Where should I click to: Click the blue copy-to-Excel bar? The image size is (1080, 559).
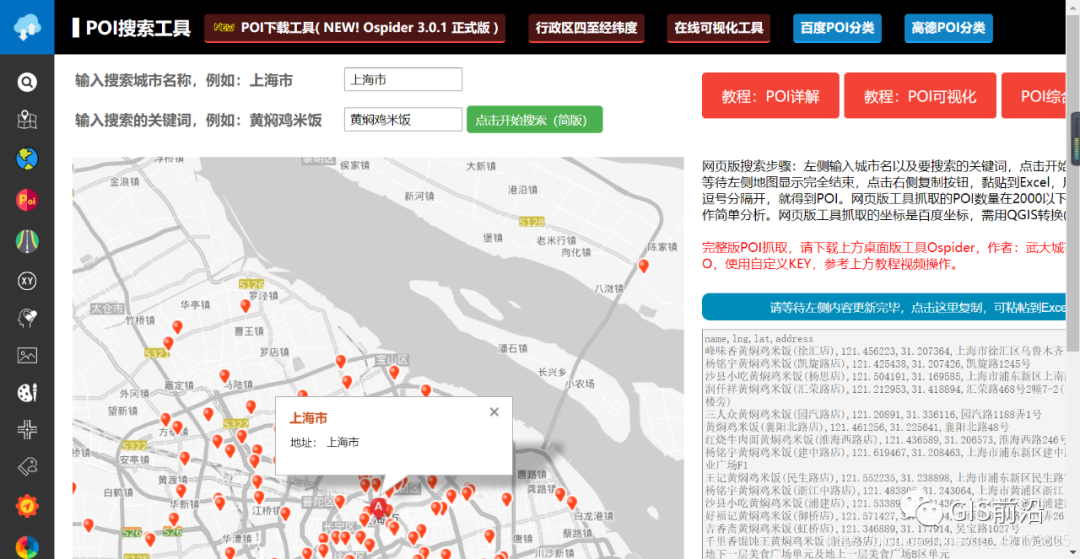coord(885,307)
